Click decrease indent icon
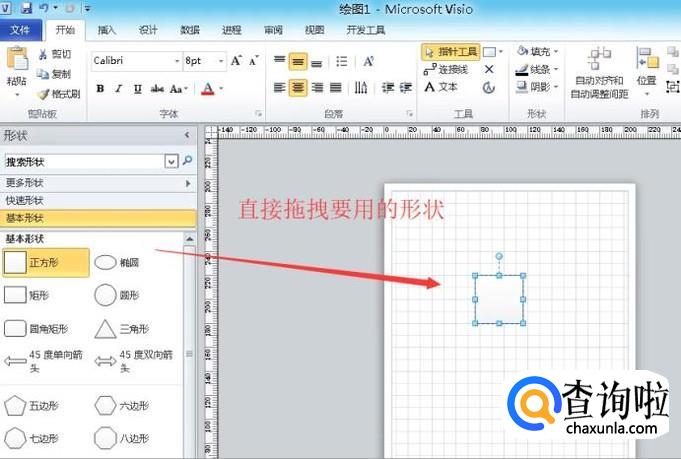 (x=387, y=88)
